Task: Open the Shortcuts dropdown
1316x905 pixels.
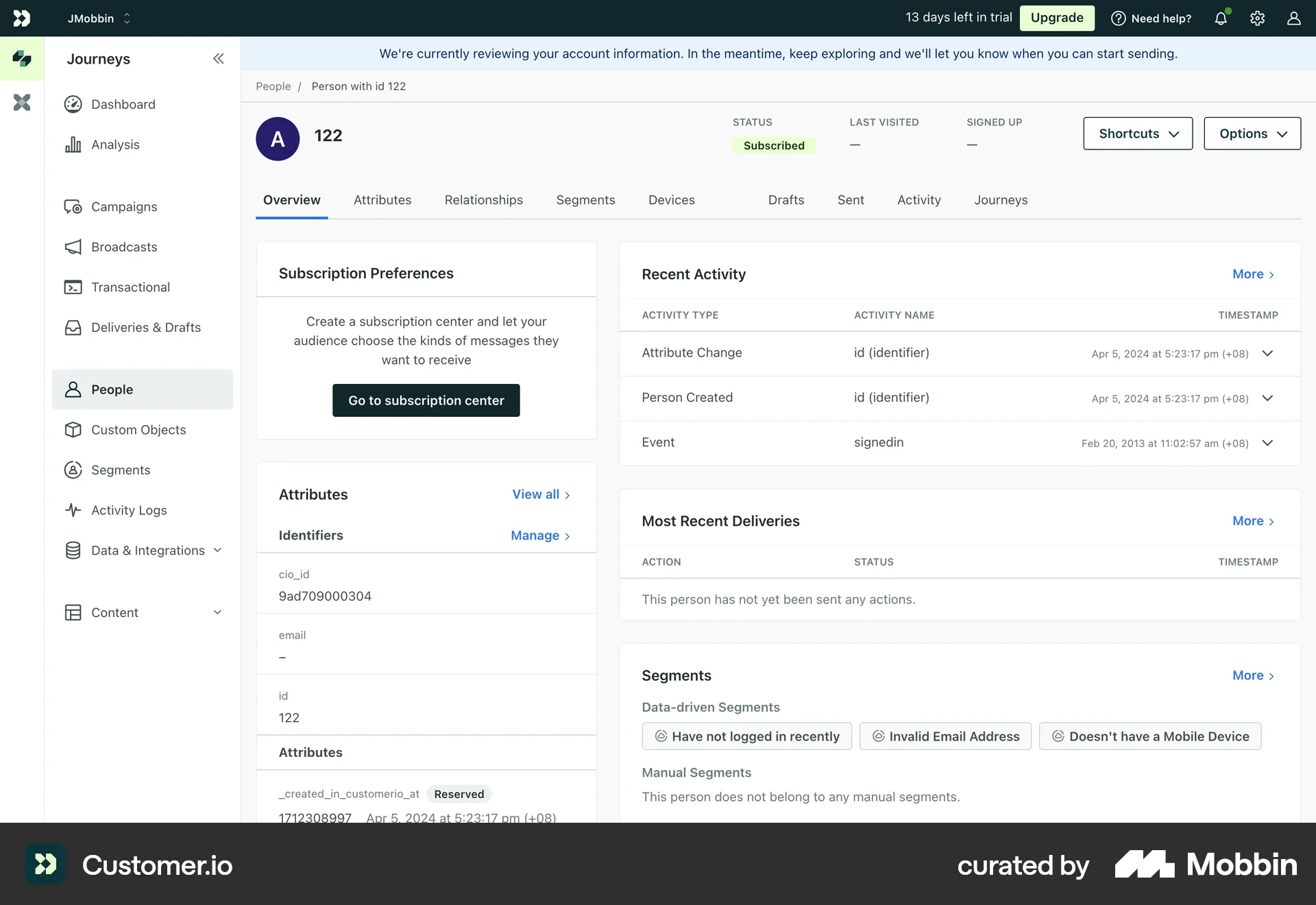Action: pos(1137,133)
